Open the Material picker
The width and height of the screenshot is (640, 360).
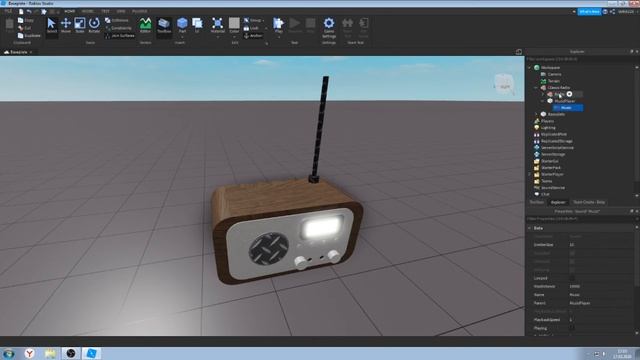pyautogui.click(x=218, y=25)
